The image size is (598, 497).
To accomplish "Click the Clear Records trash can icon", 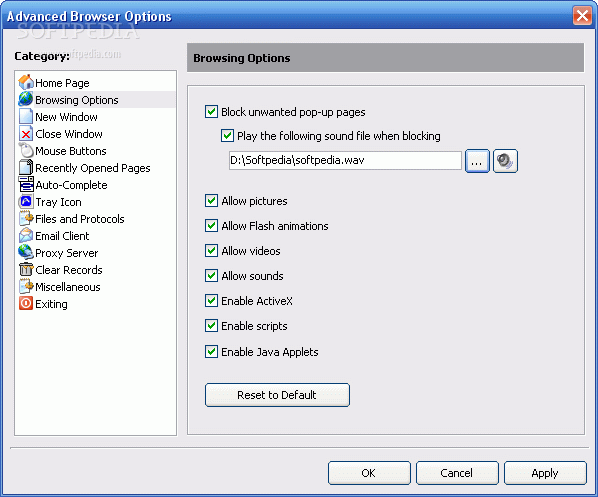I will pos(26,269).
